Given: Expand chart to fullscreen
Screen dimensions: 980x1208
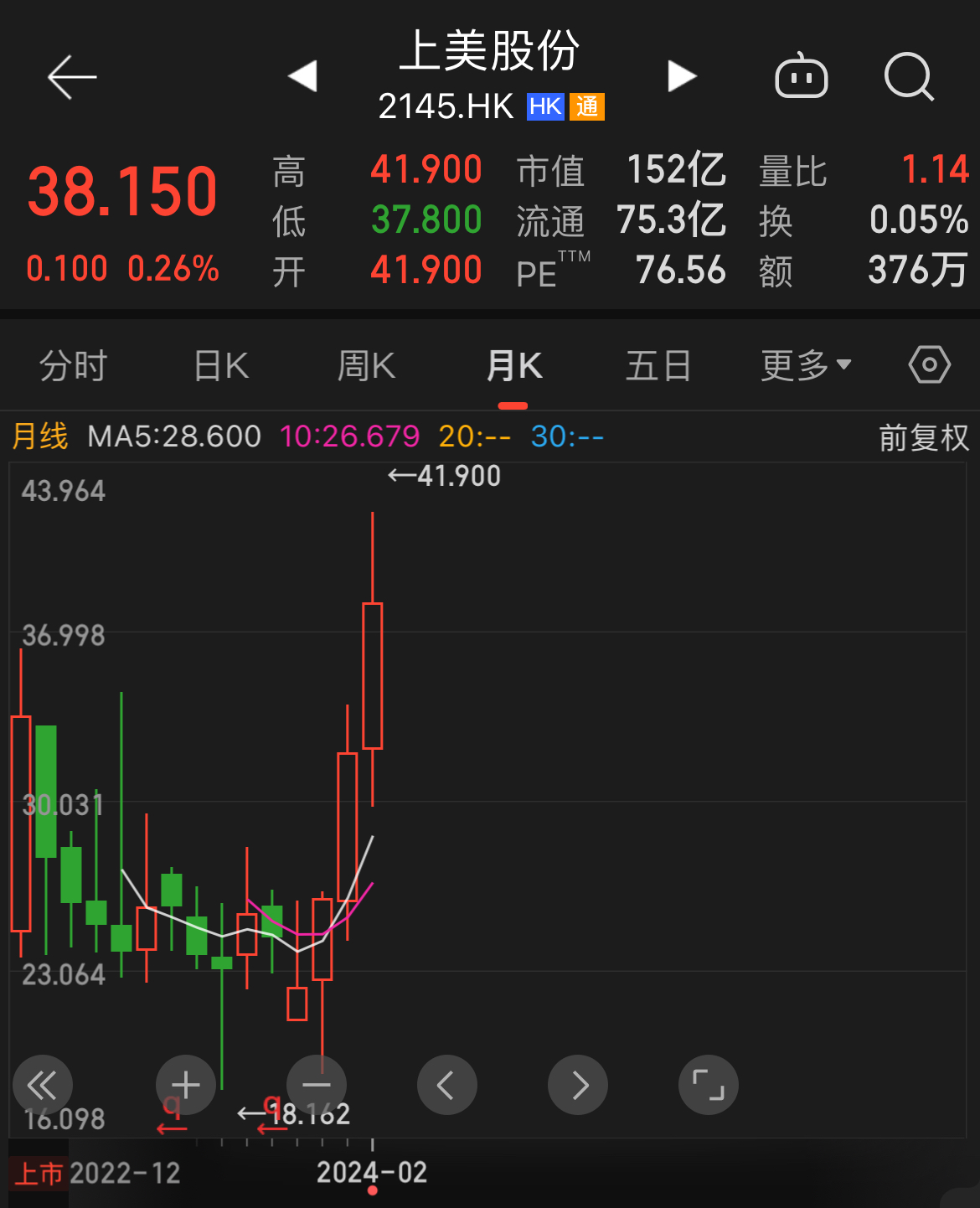Looking at the screenshot, I should pos(708,1085).
